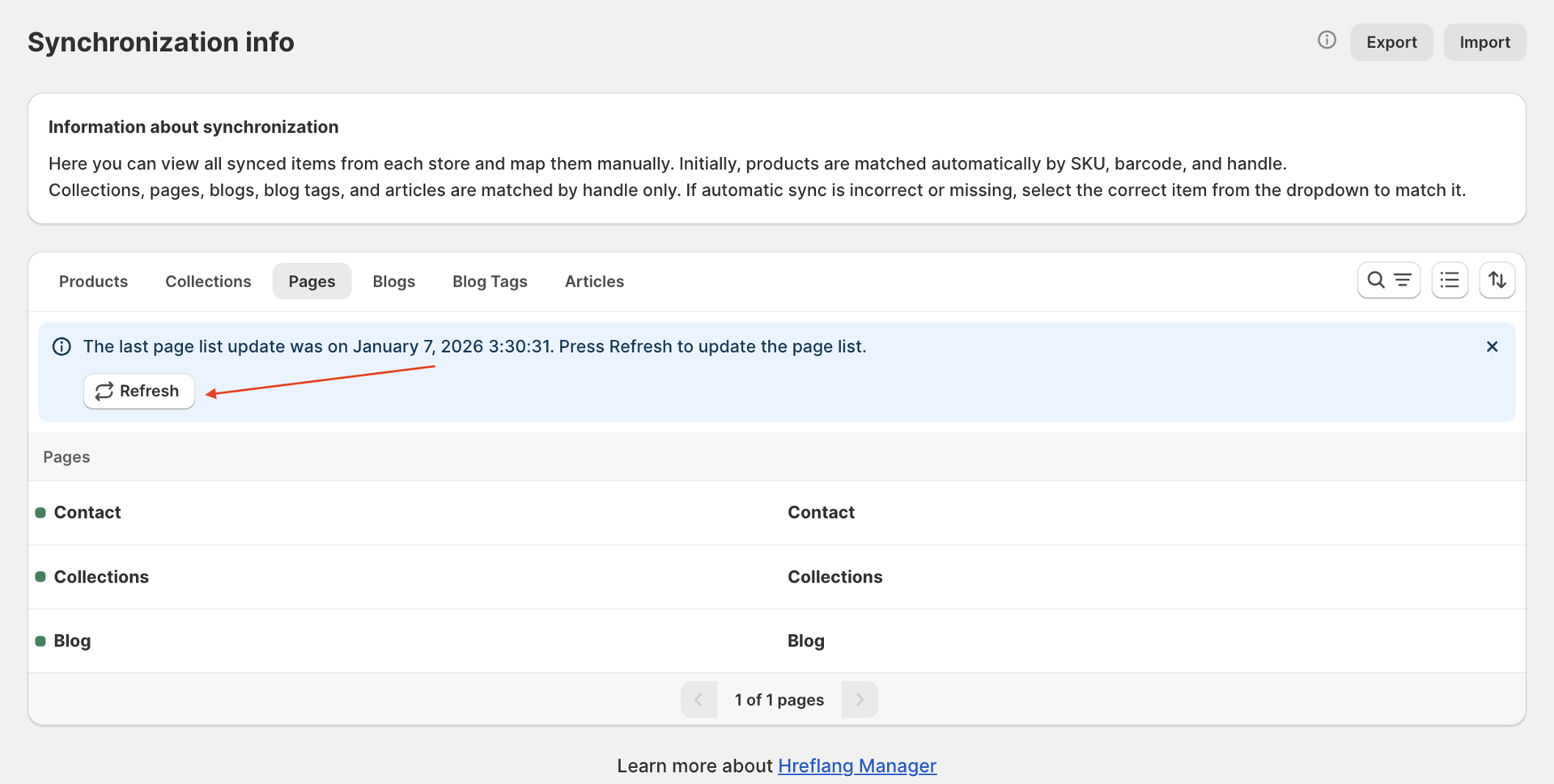
Task: Switch to the Collections tab
Action: pos(208,282)
